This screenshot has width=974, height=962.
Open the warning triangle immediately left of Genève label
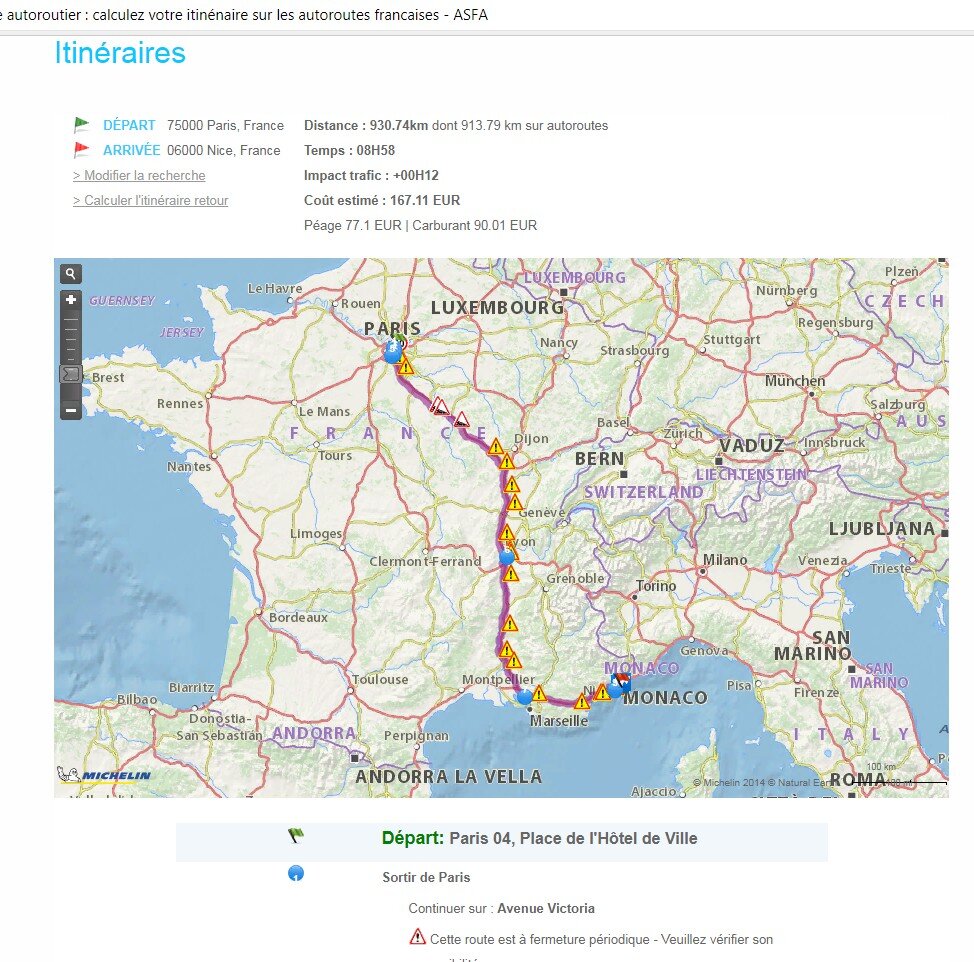point(515,502)
